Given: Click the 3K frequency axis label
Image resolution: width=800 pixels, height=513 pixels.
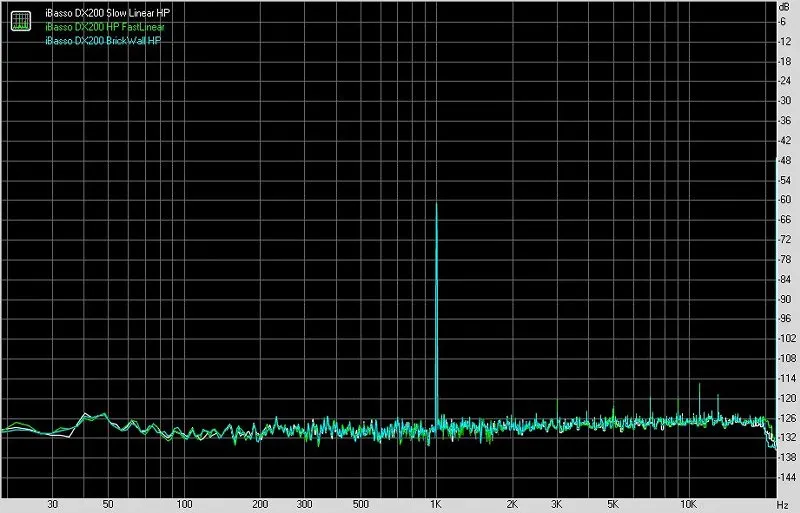Looking at the screenshot, I should pyautogui.click(x=557, y=504).
